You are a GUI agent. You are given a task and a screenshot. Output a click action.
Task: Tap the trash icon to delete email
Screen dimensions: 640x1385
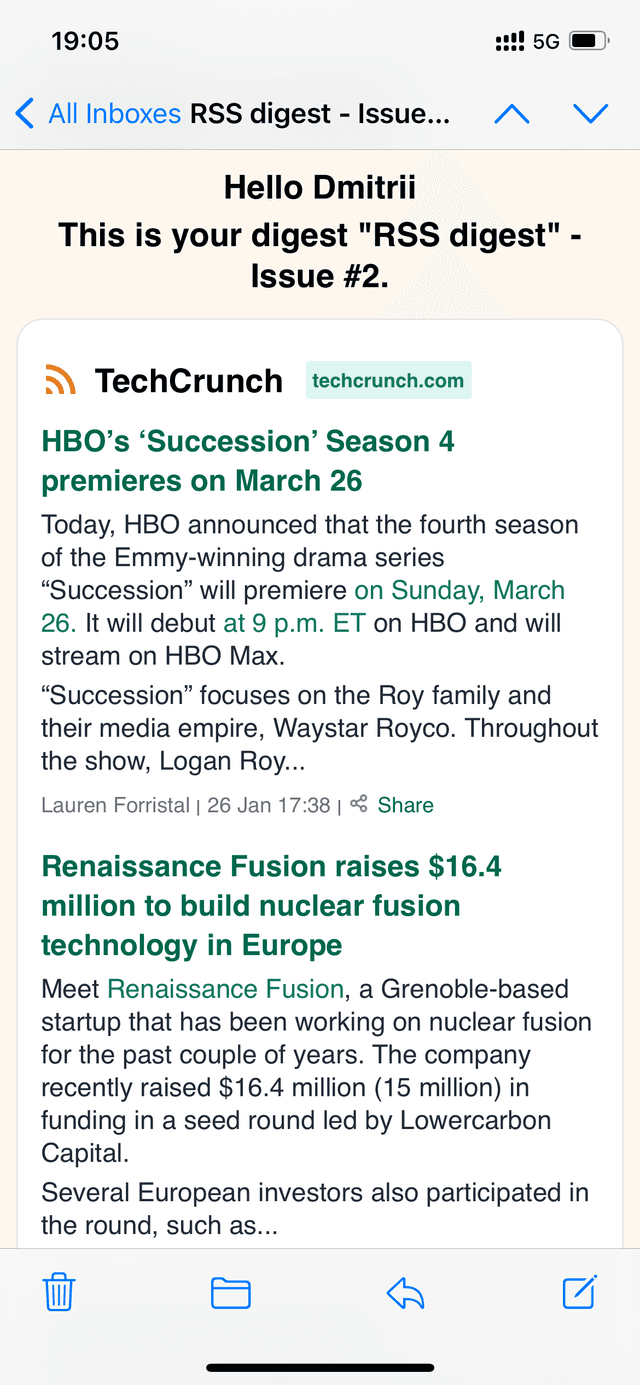point(60,1292)
